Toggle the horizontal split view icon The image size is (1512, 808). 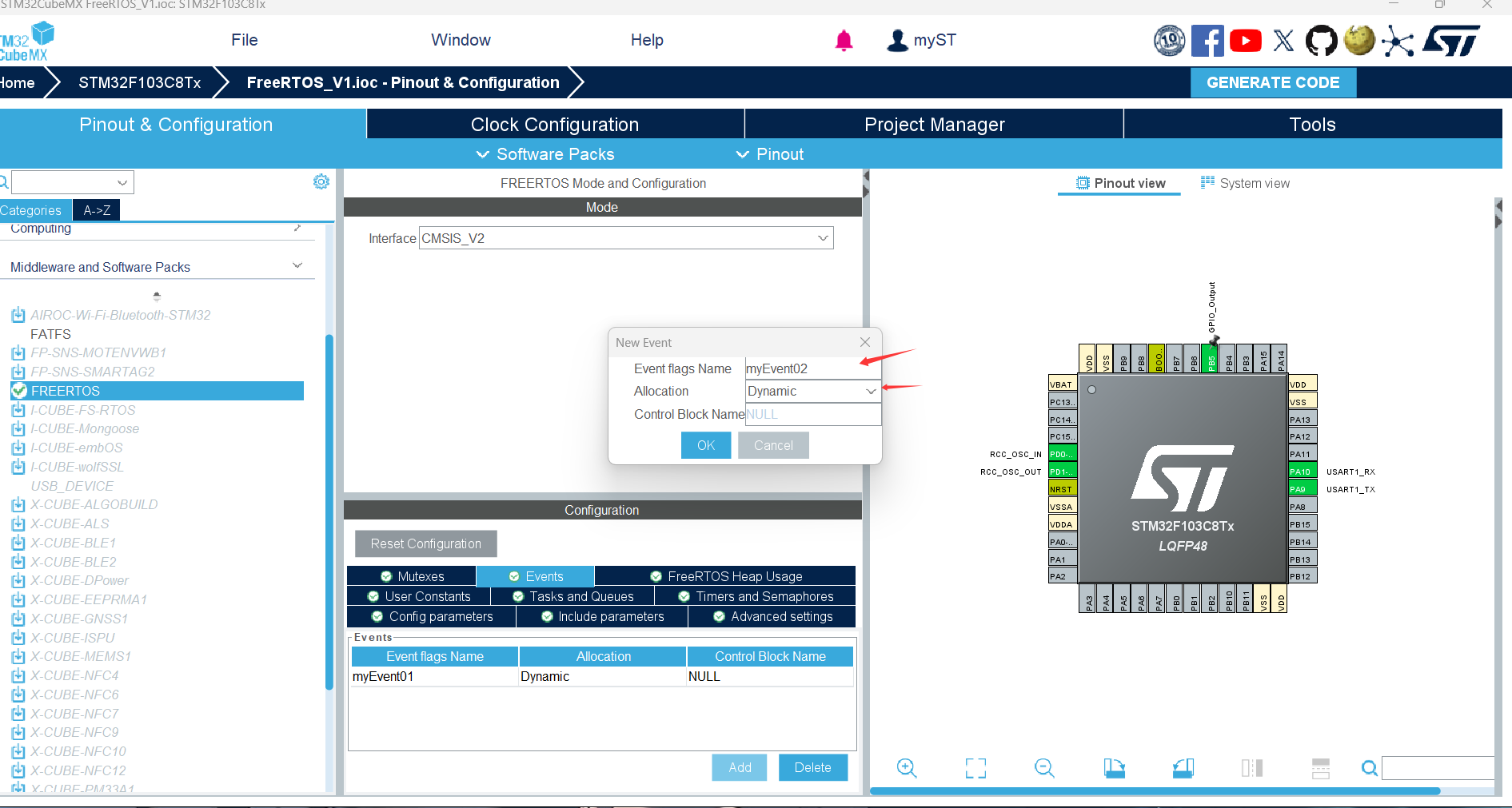click(x=1321, y=768)
